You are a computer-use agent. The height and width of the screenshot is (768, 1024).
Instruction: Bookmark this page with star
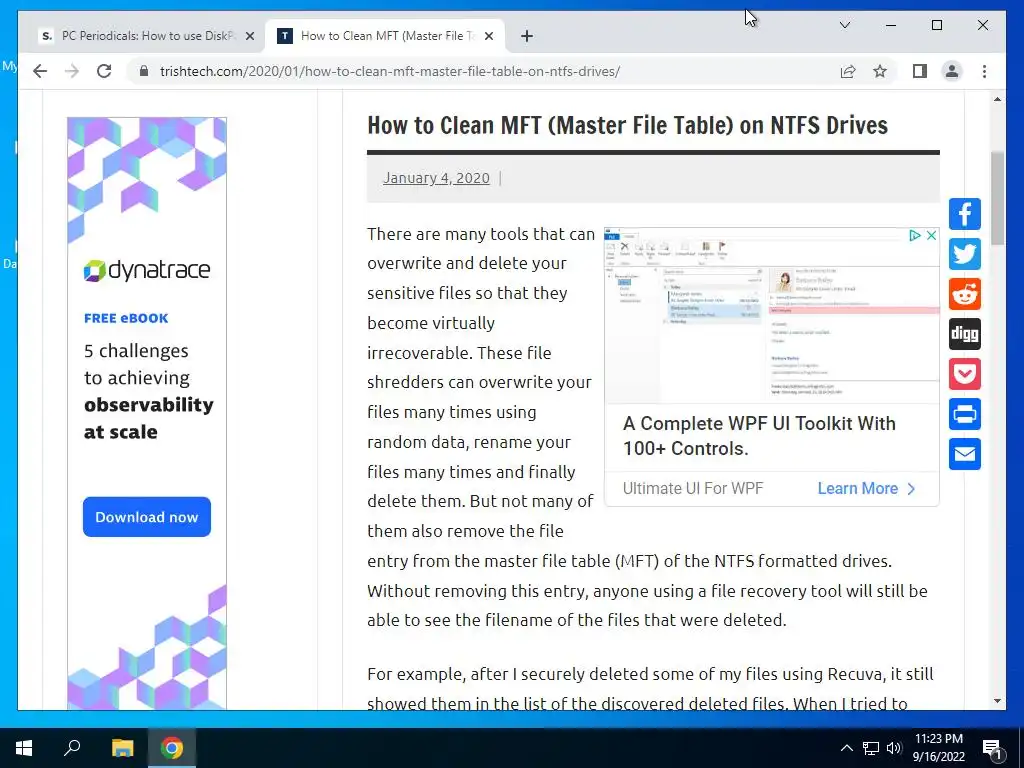click(880, 71)
